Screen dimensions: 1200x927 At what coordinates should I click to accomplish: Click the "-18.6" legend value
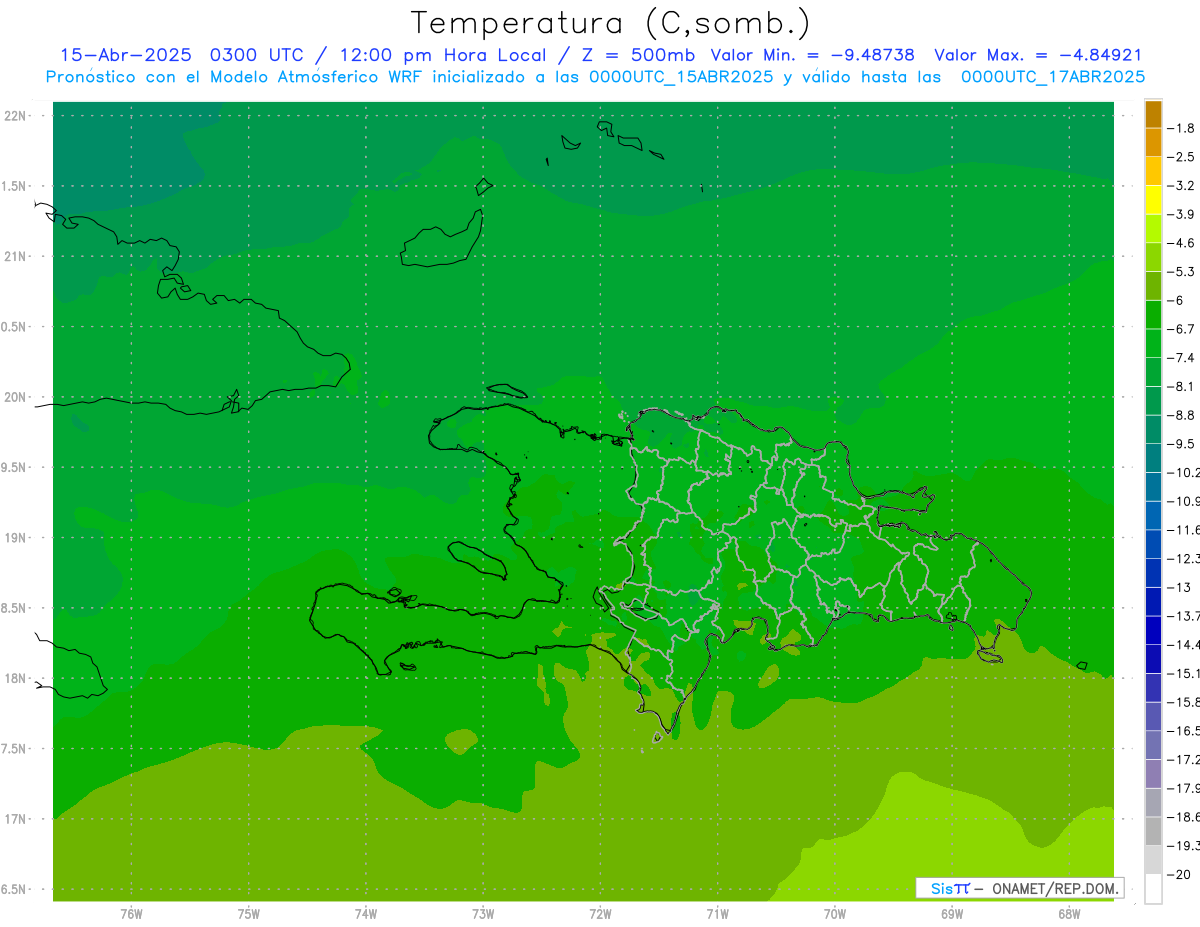[x=1184, y=817]
